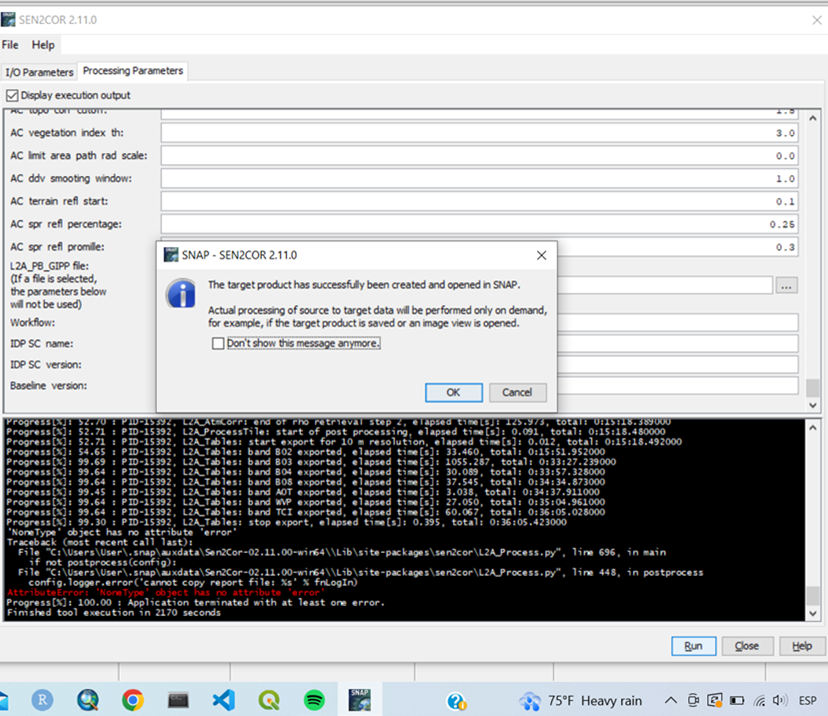This screenshot has height=716, width=828.
Task: Edit AC spr refl percentage field
Action: point(479,224)
